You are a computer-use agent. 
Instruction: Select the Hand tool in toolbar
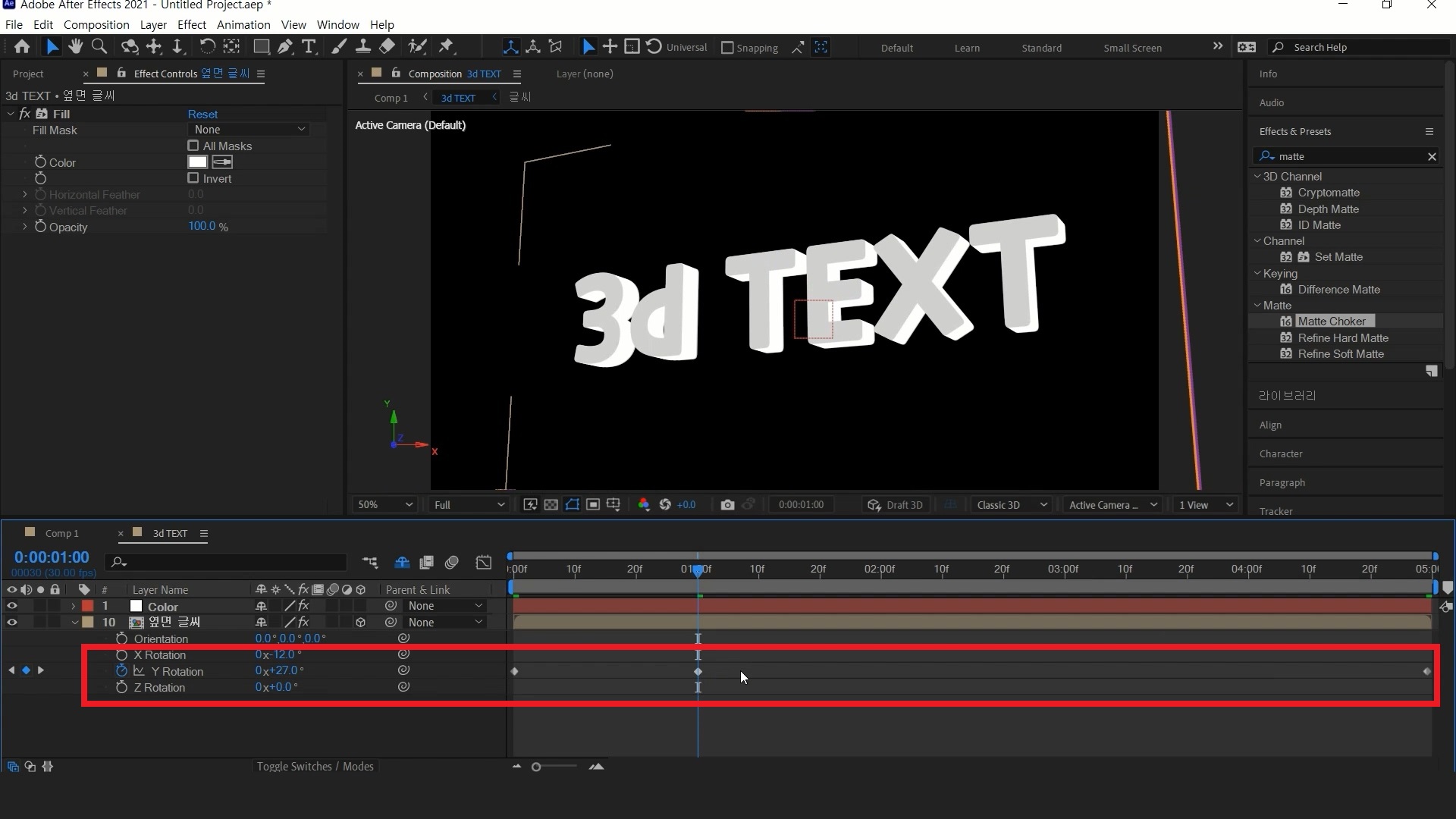(x=75, y=47)
